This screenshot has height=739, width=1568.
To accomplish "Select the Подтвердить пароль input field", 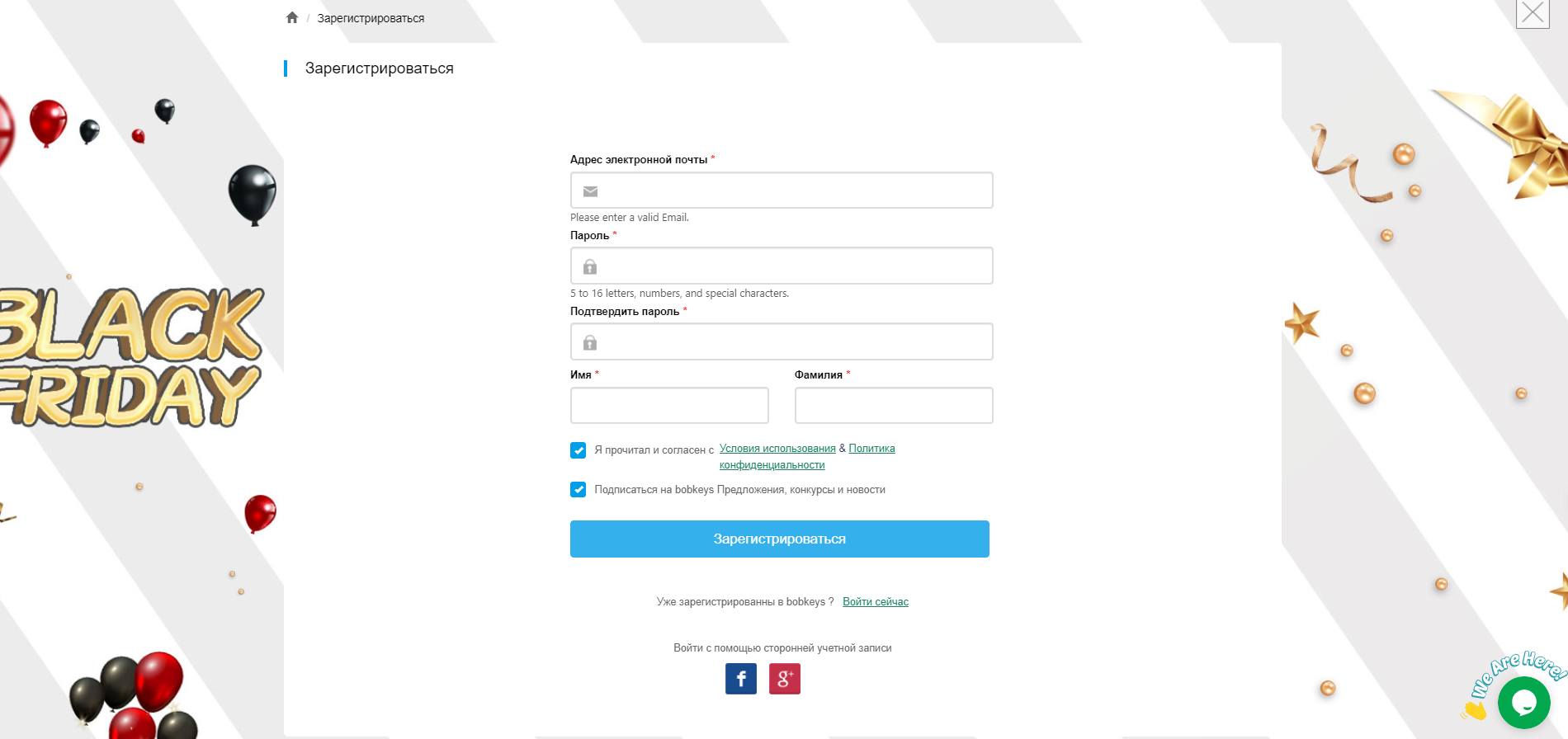I will [792, 342].
